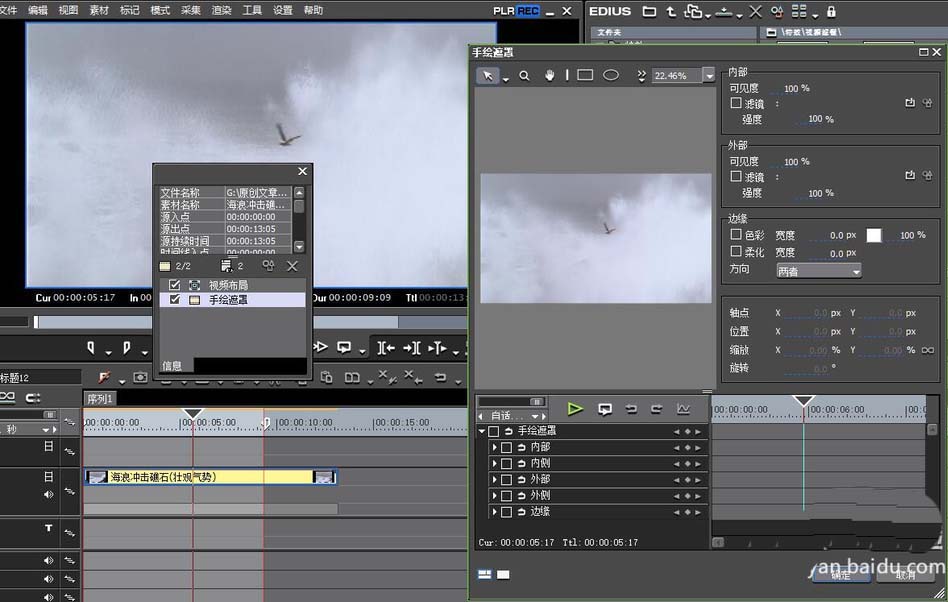Click the undo arrow in mask keyframe toolbar

coord(631,409)
